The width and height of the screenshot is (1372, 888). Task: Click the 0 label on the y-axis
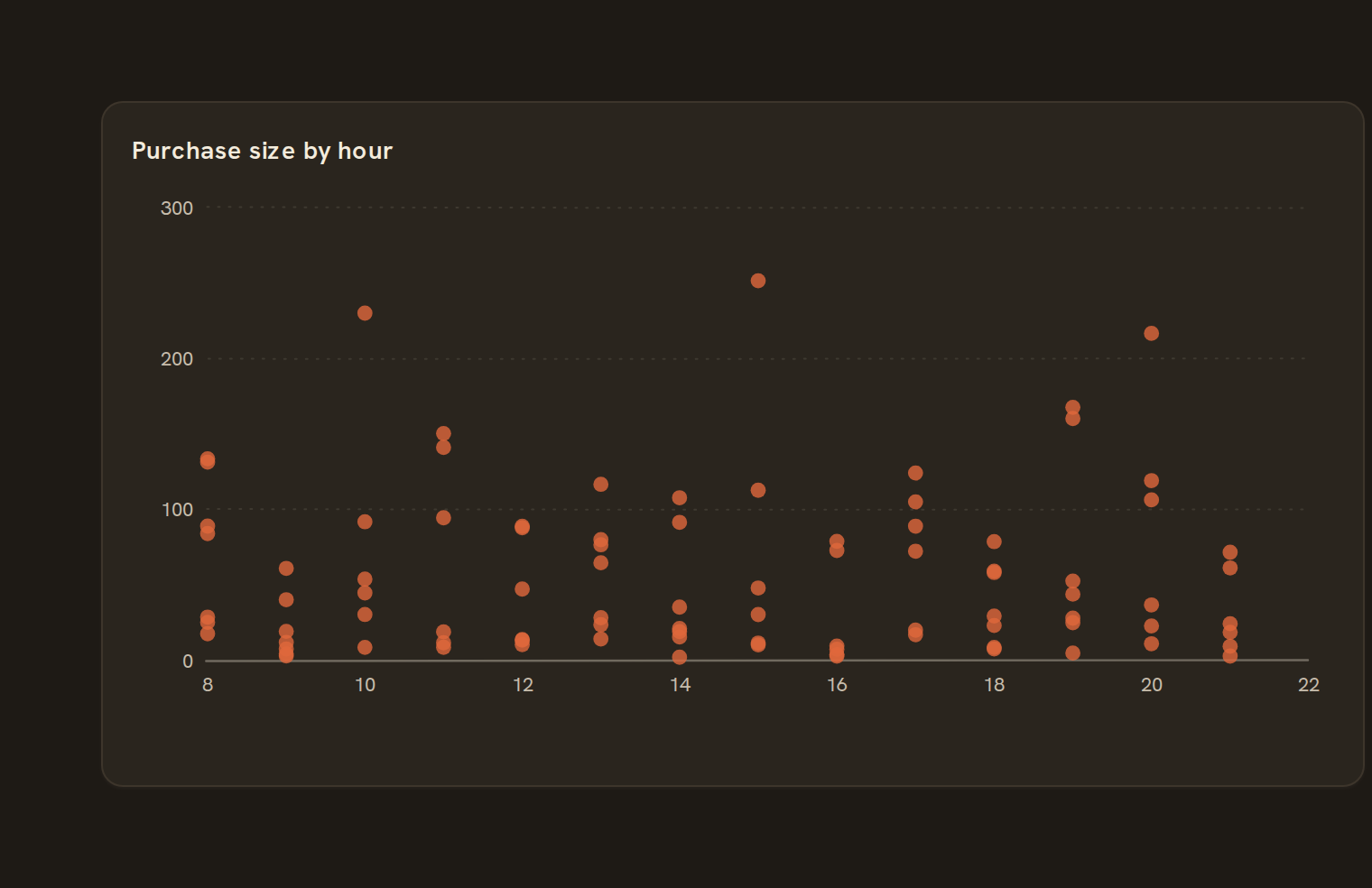click(x=188, y=661)
